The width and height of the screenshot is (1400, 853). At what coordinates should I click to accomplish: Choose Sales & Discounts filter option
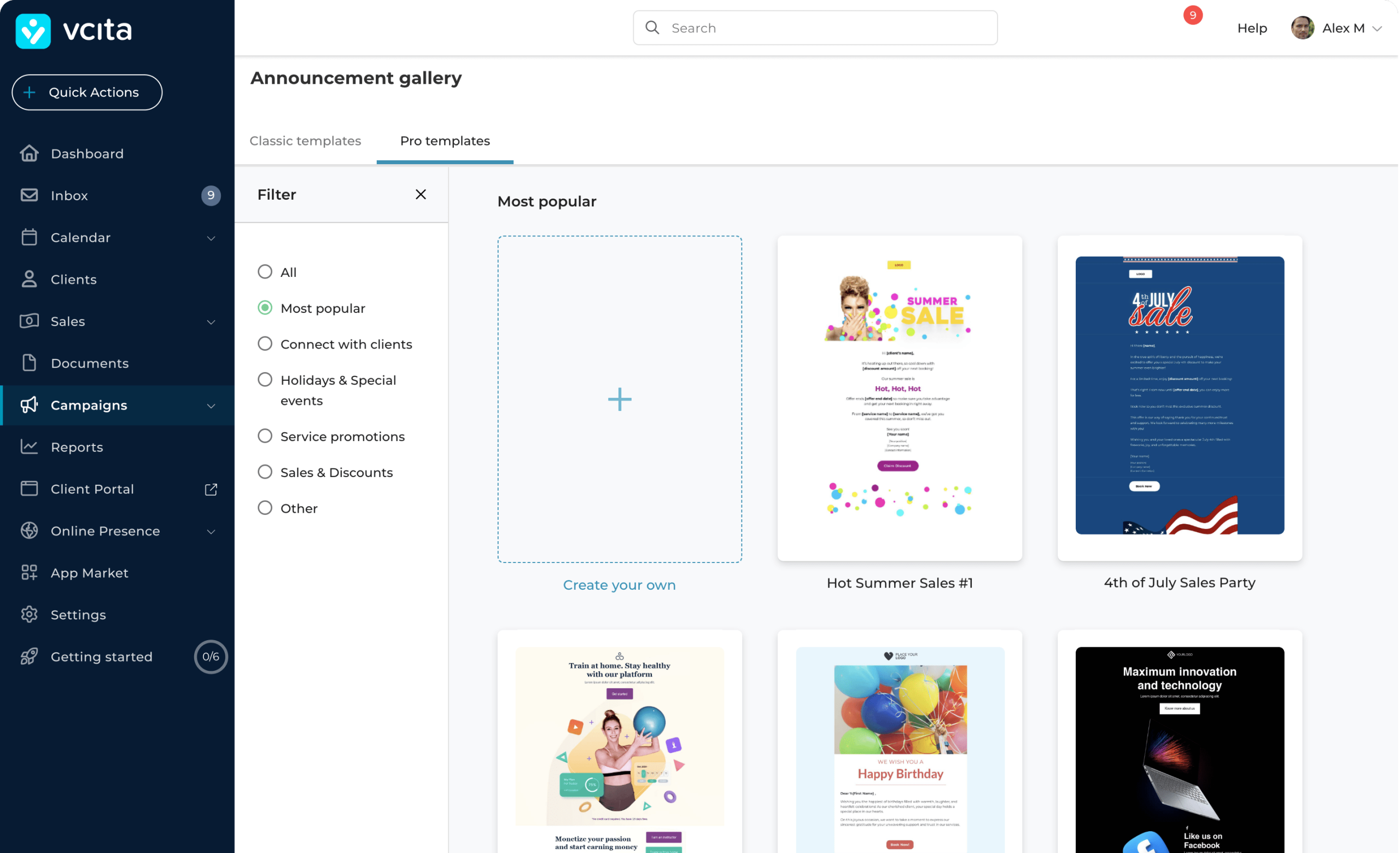[x=265, y=472]
